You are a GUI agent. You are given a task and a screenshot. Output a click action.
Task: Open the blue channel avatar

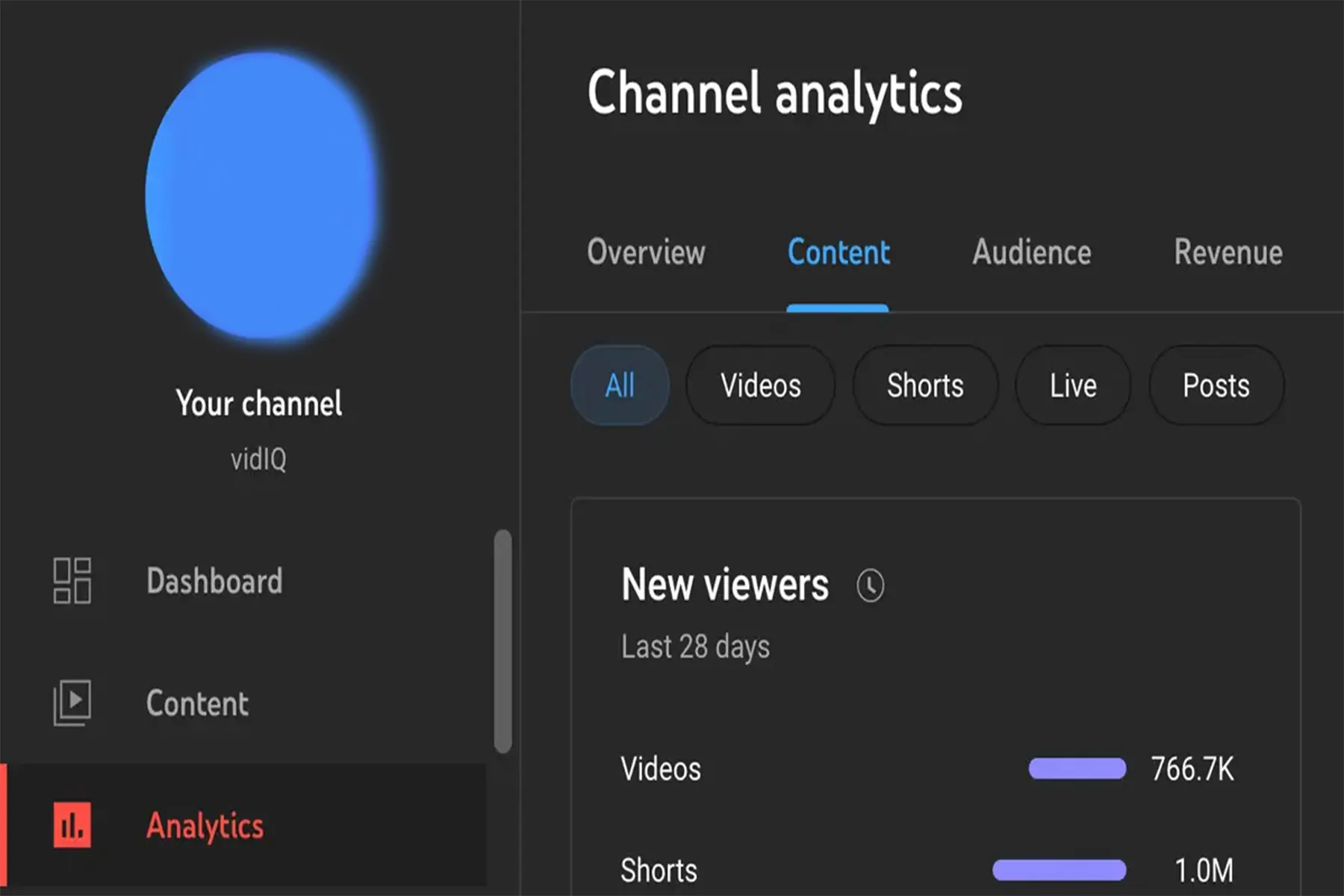262,196
